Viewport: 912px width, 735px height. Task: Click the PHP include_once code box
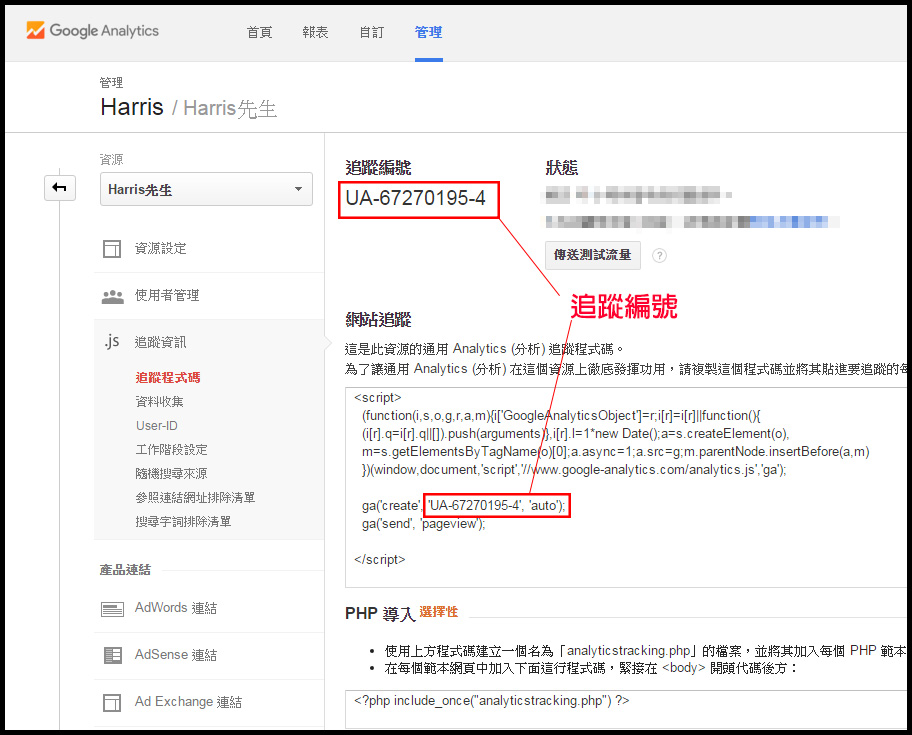[x=626, y=709]
